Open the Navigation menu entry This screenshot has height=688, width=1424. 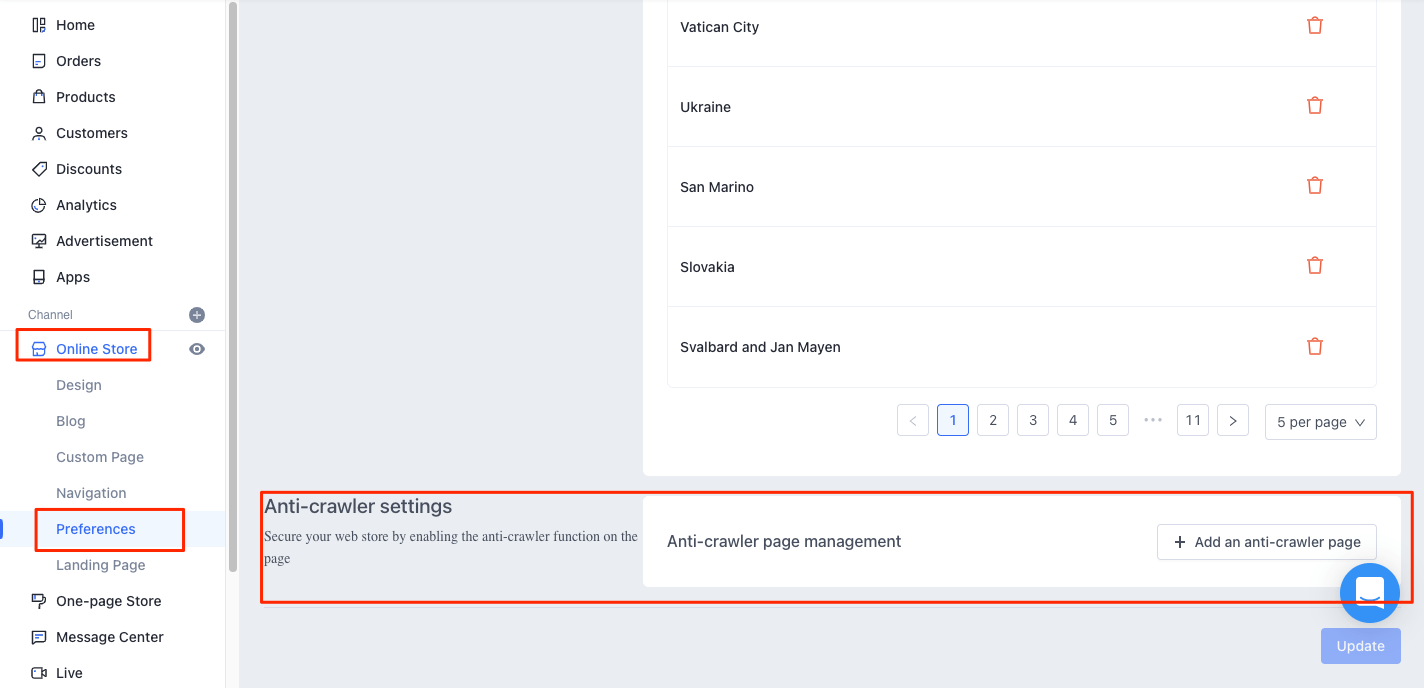tap(91, 492)
